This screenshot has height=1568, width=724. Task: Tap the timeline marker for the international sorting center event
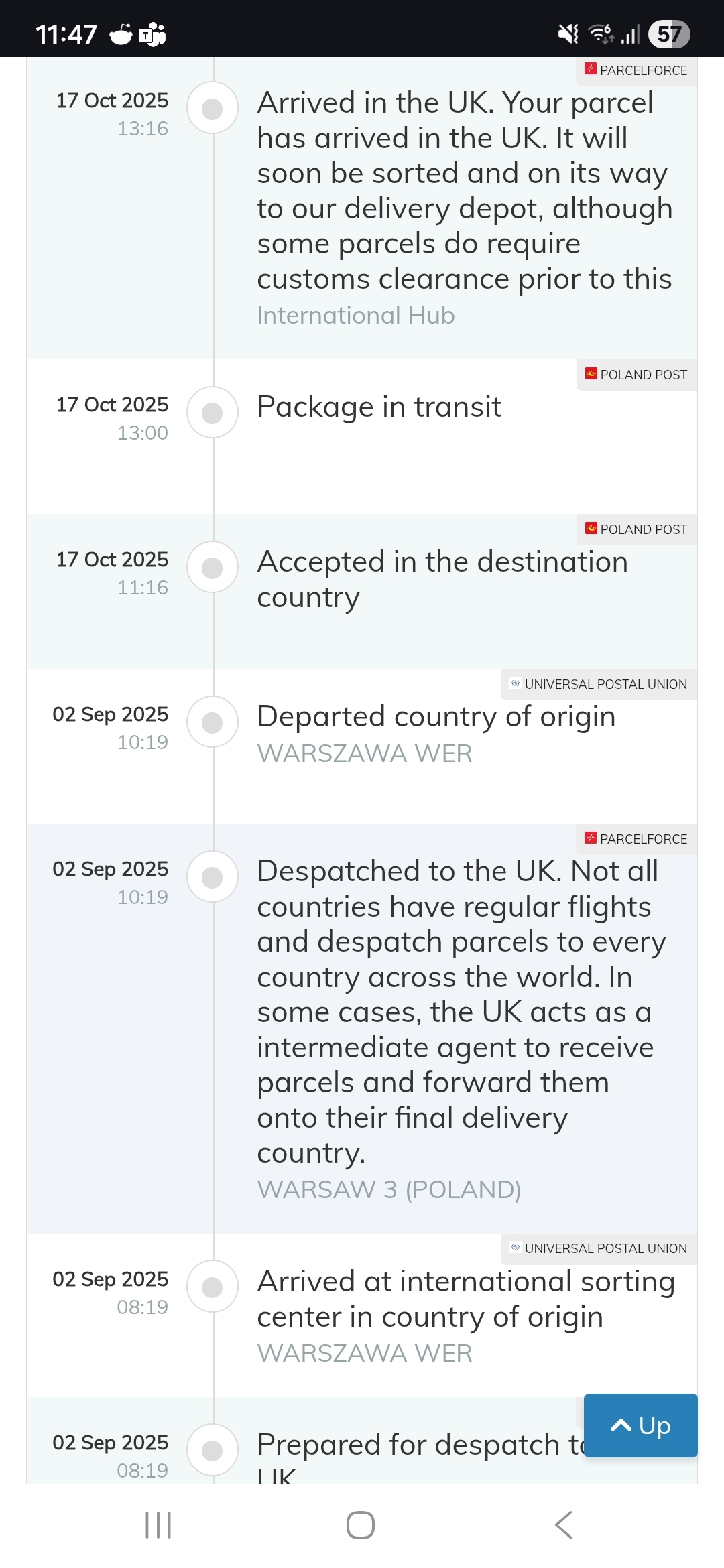[x=213, y=1287]
